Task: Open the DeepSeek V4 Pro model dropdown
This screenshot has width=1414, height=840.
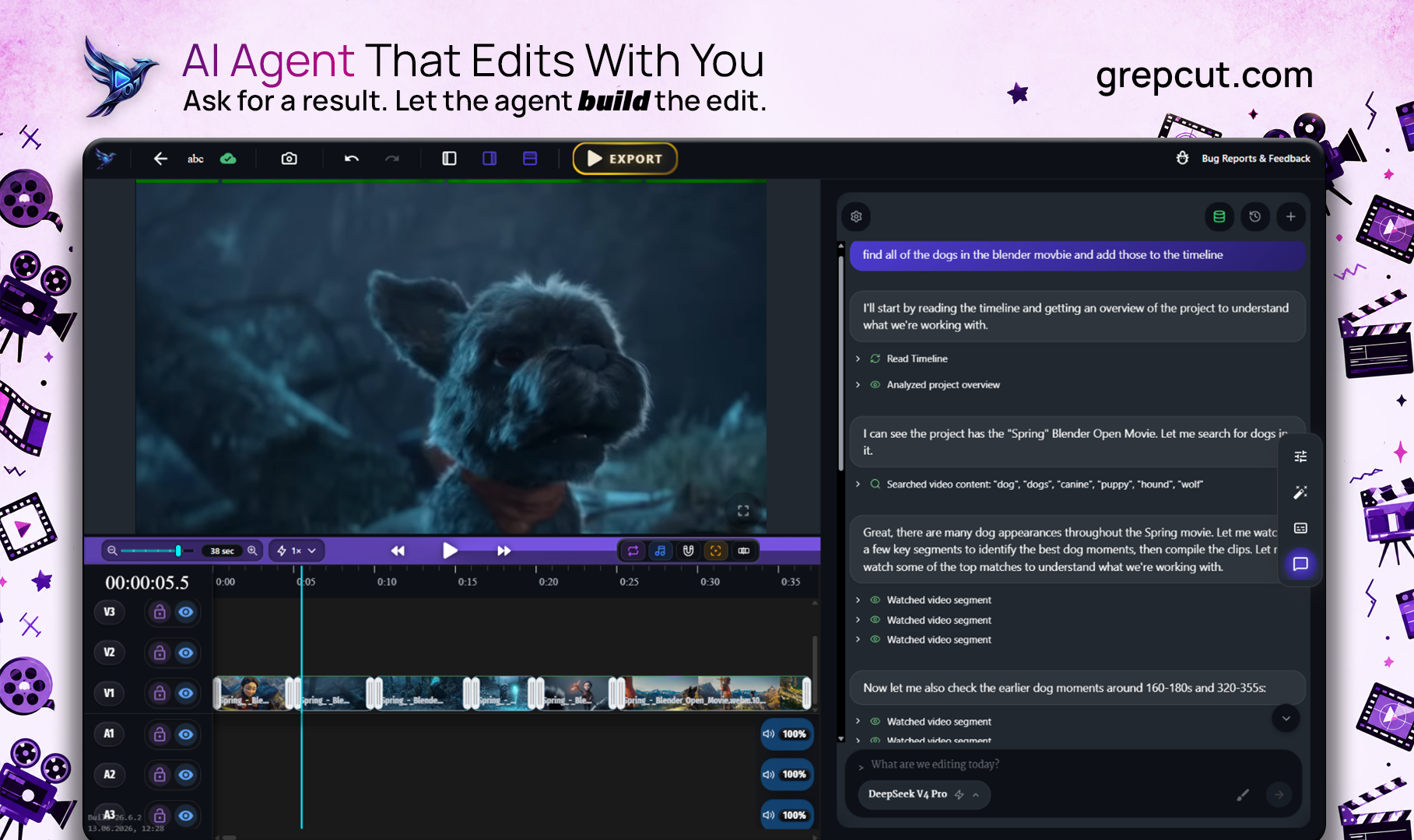Action: click(x=924, y=794)
